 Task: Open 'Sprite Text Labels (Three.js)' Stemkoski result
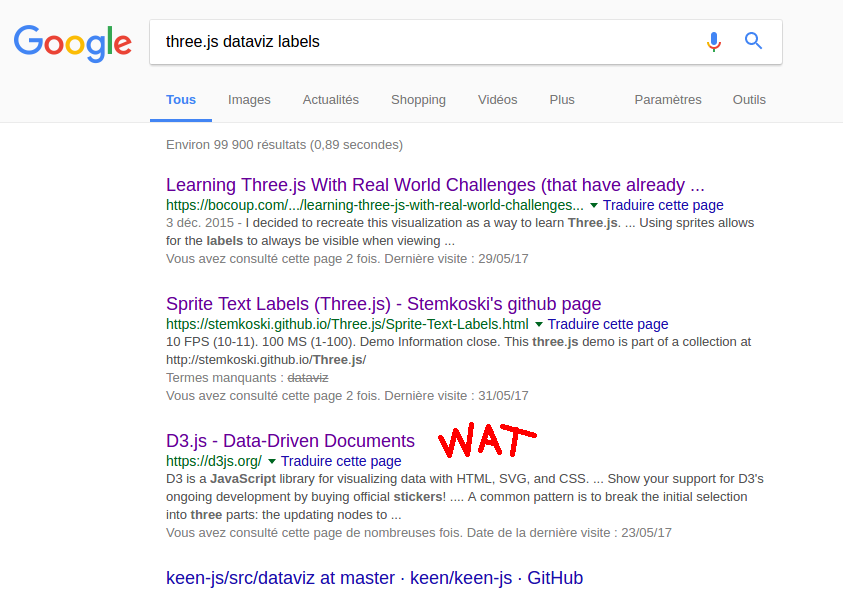383,304
